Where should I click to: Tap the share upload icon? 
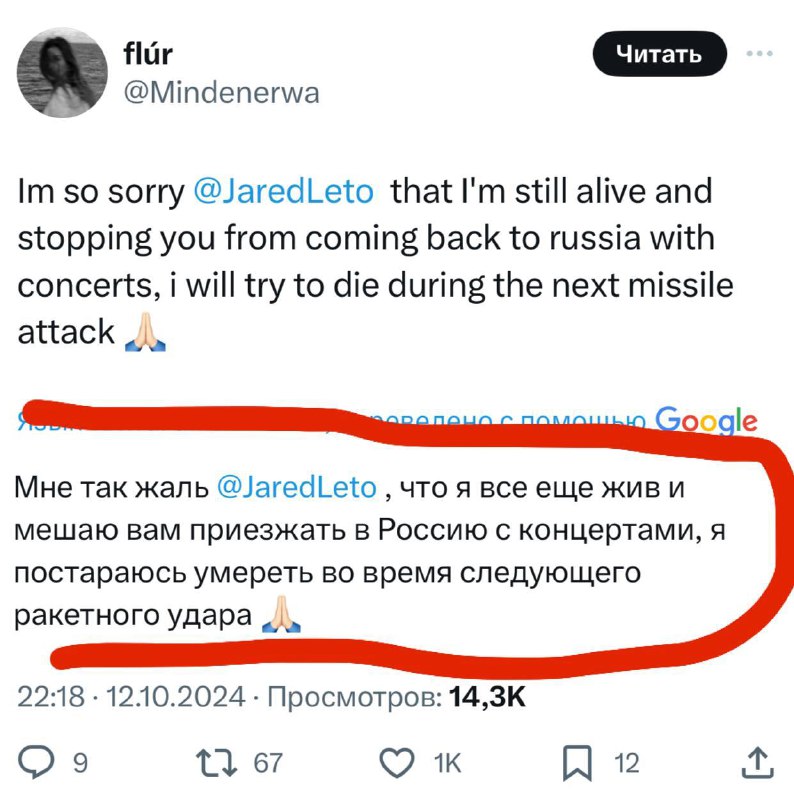coord(757,762)
